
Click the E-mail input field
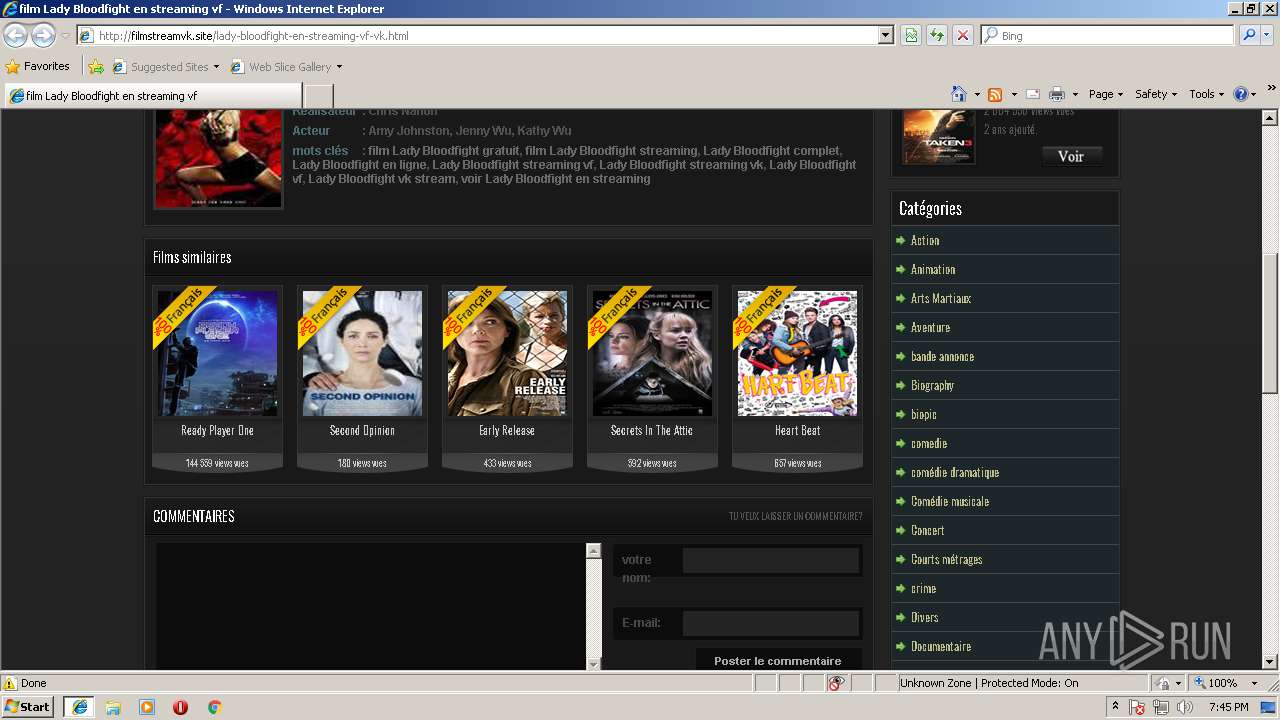[771, 624]
